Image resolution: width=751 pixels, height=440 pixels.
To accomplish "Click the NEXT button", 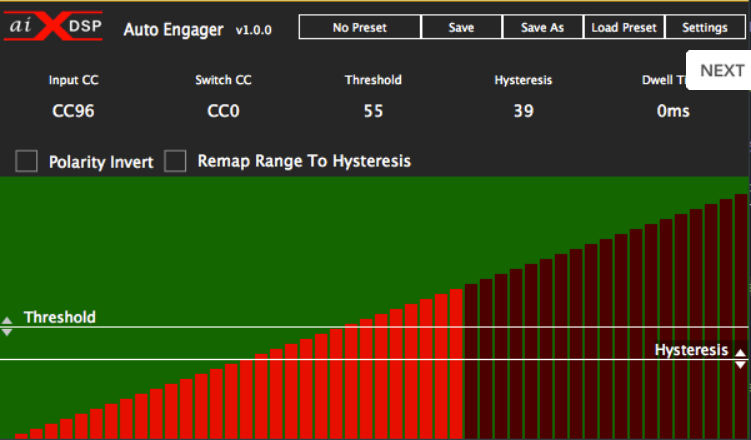I will point(721,70).
